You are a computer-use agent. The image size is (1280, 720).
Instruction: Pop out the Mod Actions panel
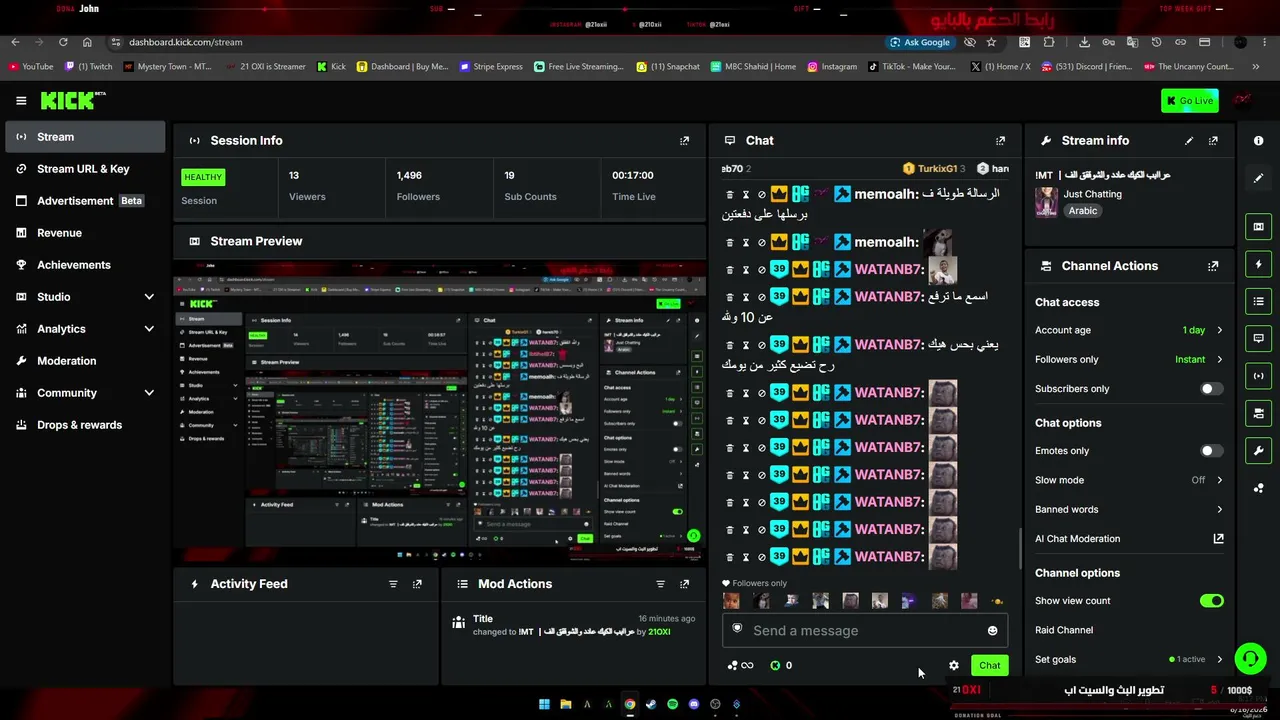pos(684,584)
